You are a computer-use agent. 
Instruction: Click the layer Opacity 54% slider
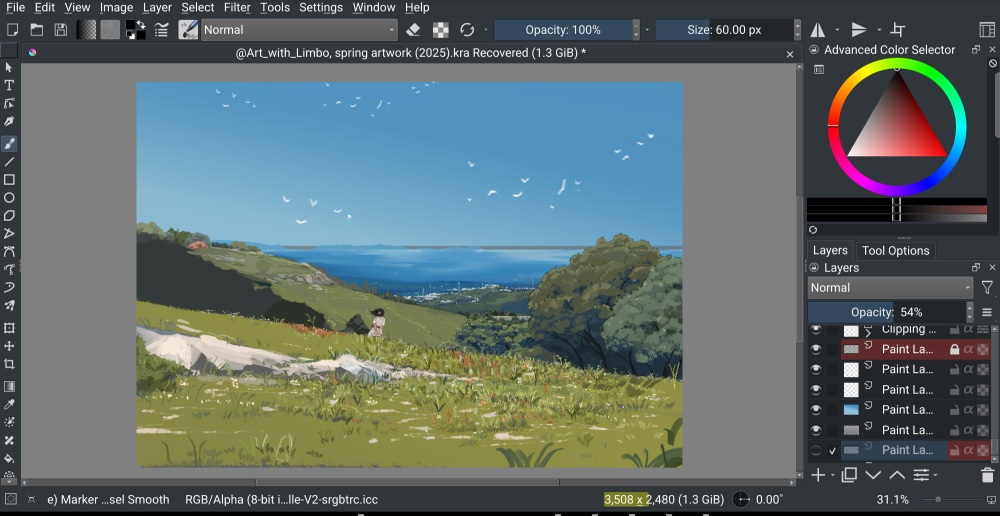pyautogui.click(x=887, y=312)
